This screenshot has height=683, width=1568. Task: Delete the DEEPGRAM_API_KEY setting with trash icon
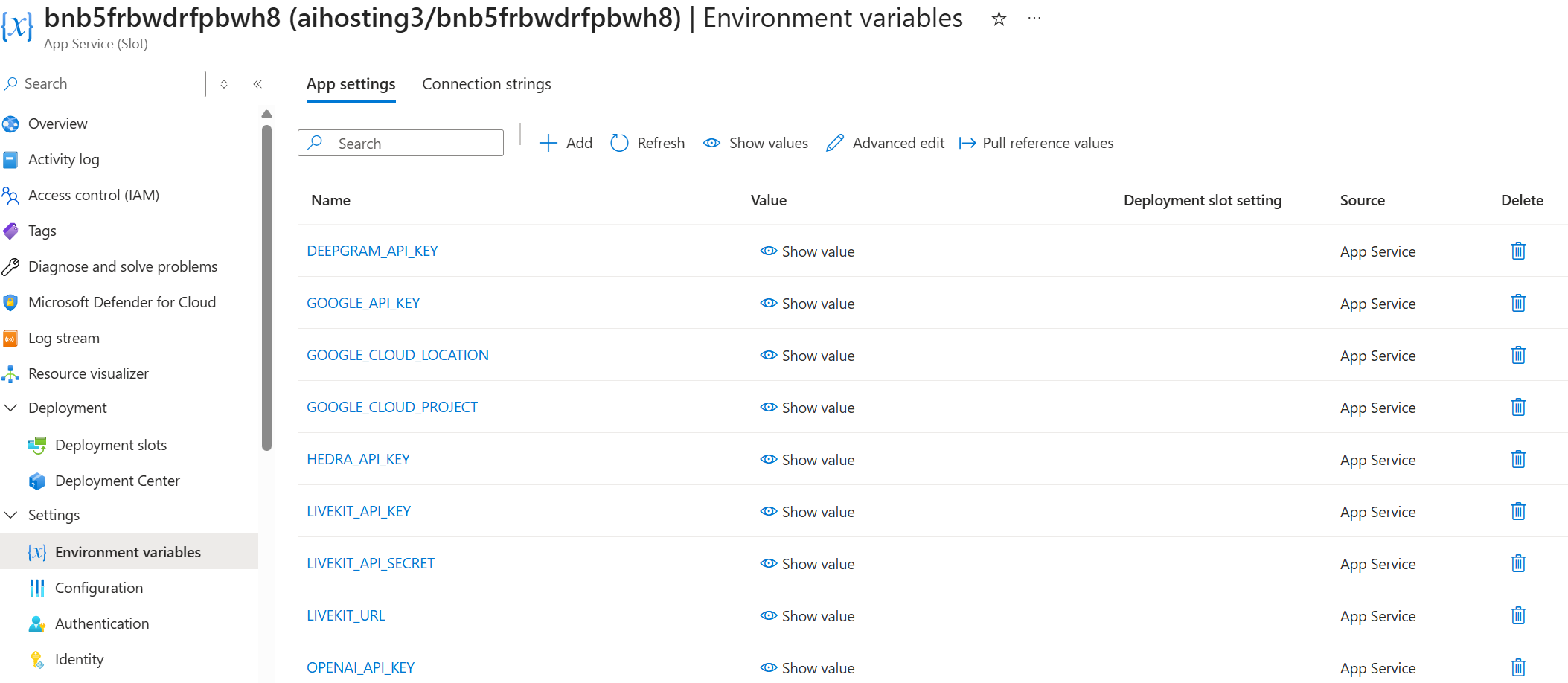click(x=1518, y=251)
